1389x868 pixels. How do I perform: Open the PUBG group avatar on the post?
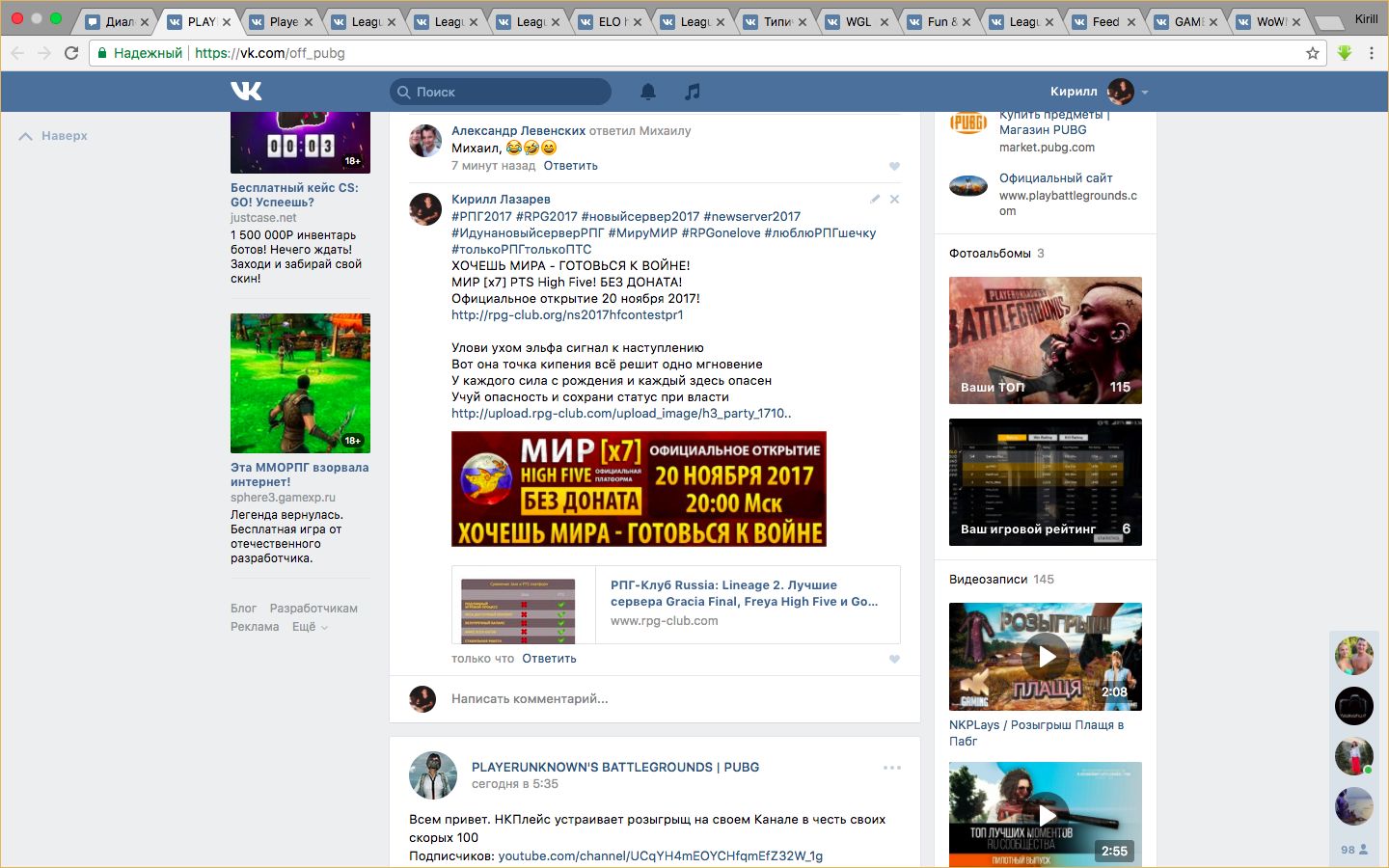(433, 775)
